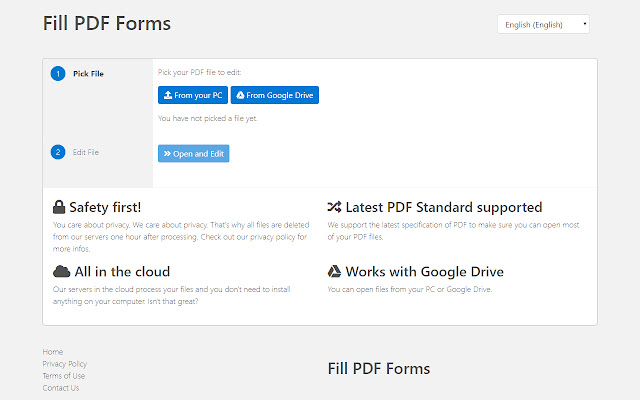Click the shuffle icon beside Latest PDF Standard

(x=335, y=208)
